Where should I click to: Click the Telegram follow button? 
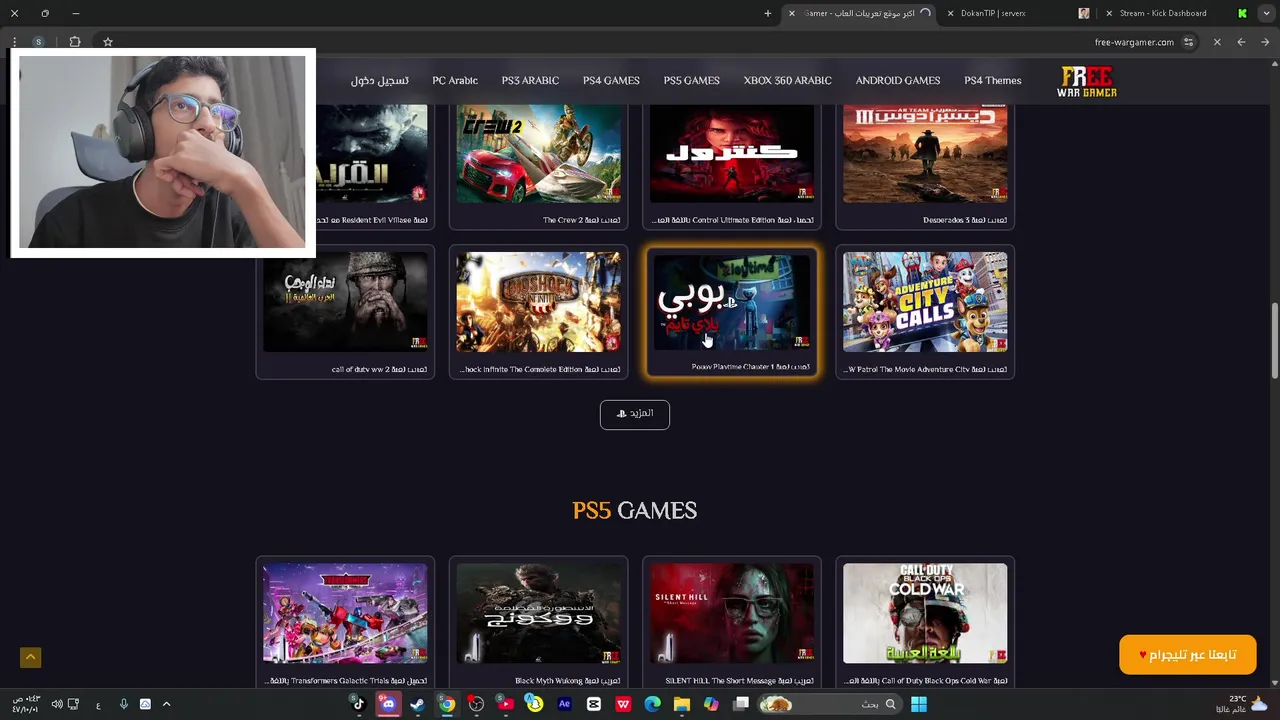click(x=1187, y=655)
